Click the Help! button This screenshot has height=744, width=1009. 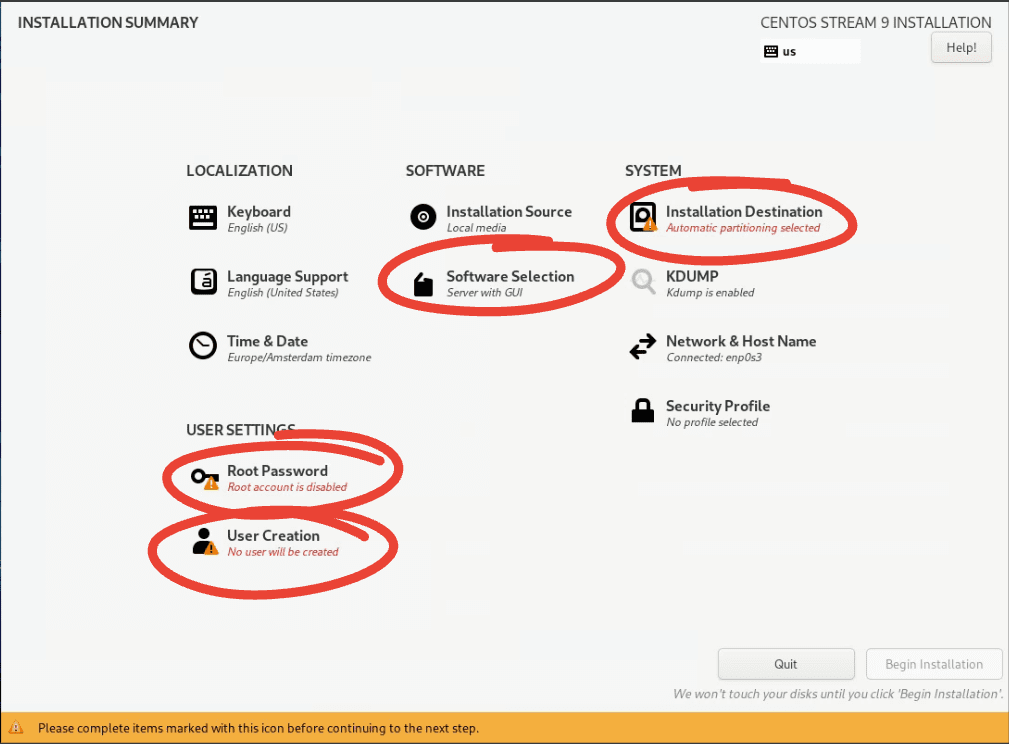[x=961, y=48]
